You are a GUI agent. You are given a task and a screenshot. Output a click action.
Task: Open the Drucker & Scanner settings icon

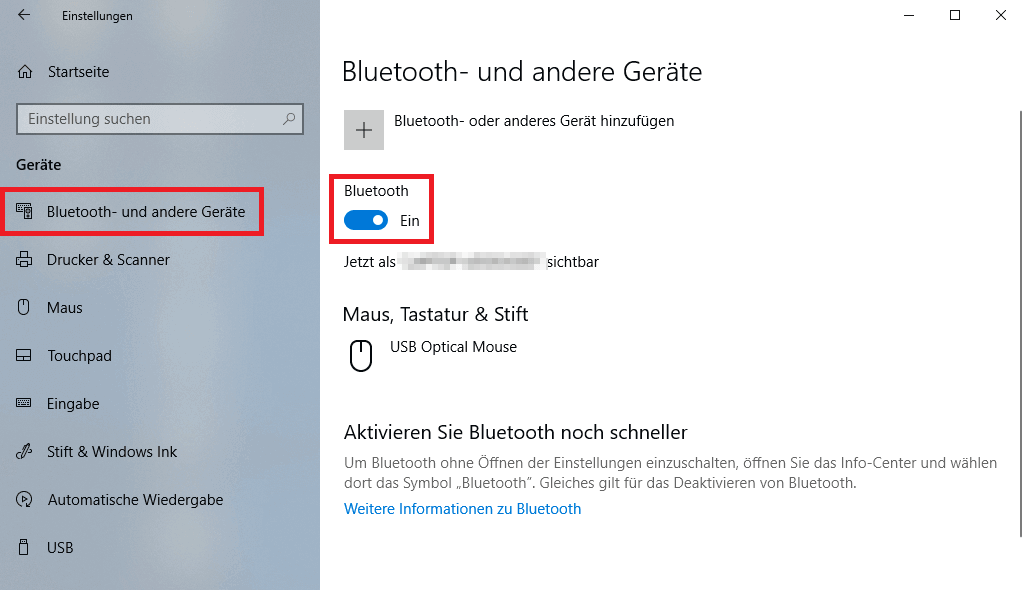tap(22, 260)
